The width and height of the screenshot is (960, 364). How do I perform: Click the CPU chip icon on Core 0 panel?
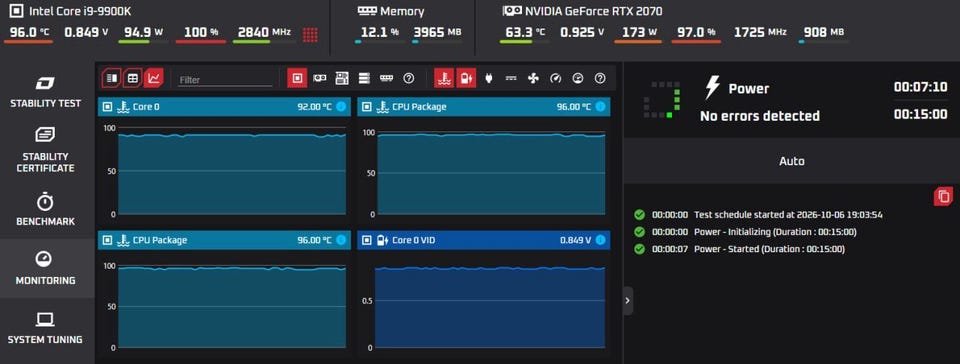(x=107, y=106)
